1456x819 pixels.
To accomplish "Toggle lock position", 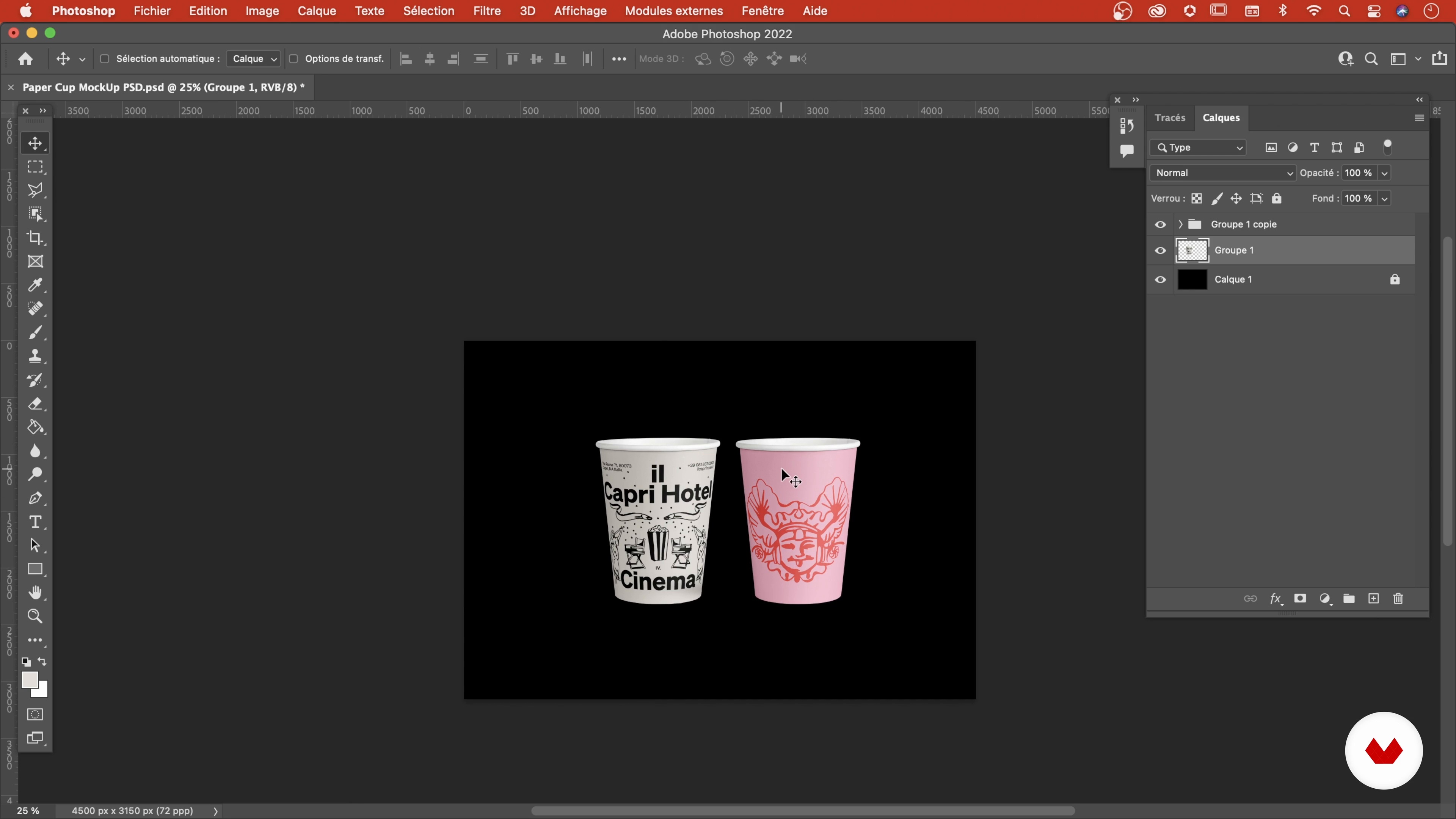I will pyautogui.click(x=1236, y=198).
